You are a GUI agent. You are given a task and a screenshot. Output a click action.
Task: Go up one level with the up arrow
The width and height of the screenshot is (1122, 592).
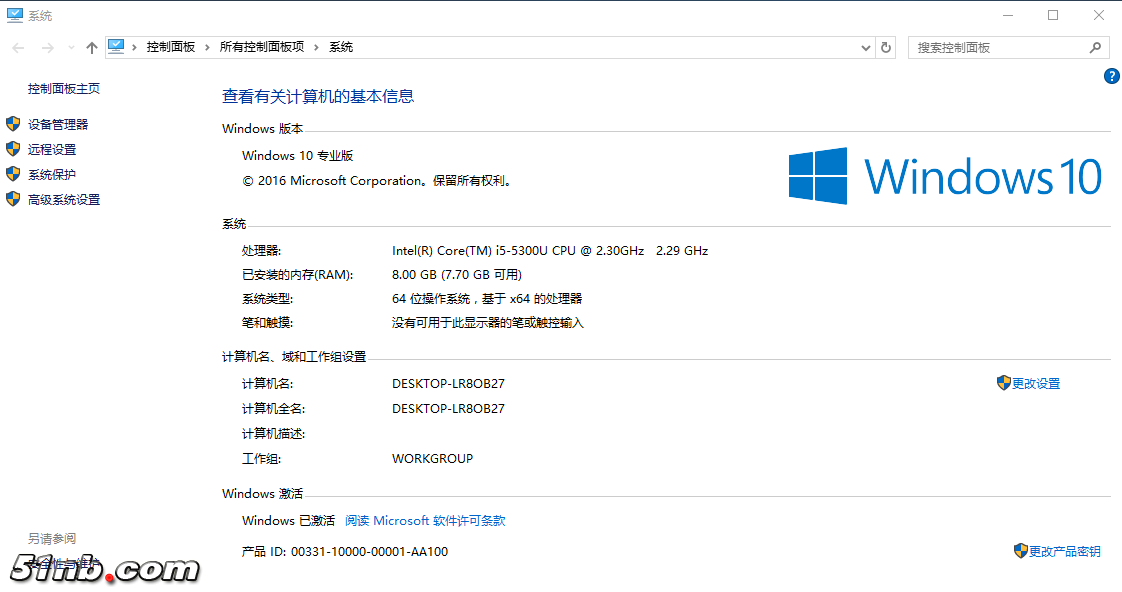(92, 48)
